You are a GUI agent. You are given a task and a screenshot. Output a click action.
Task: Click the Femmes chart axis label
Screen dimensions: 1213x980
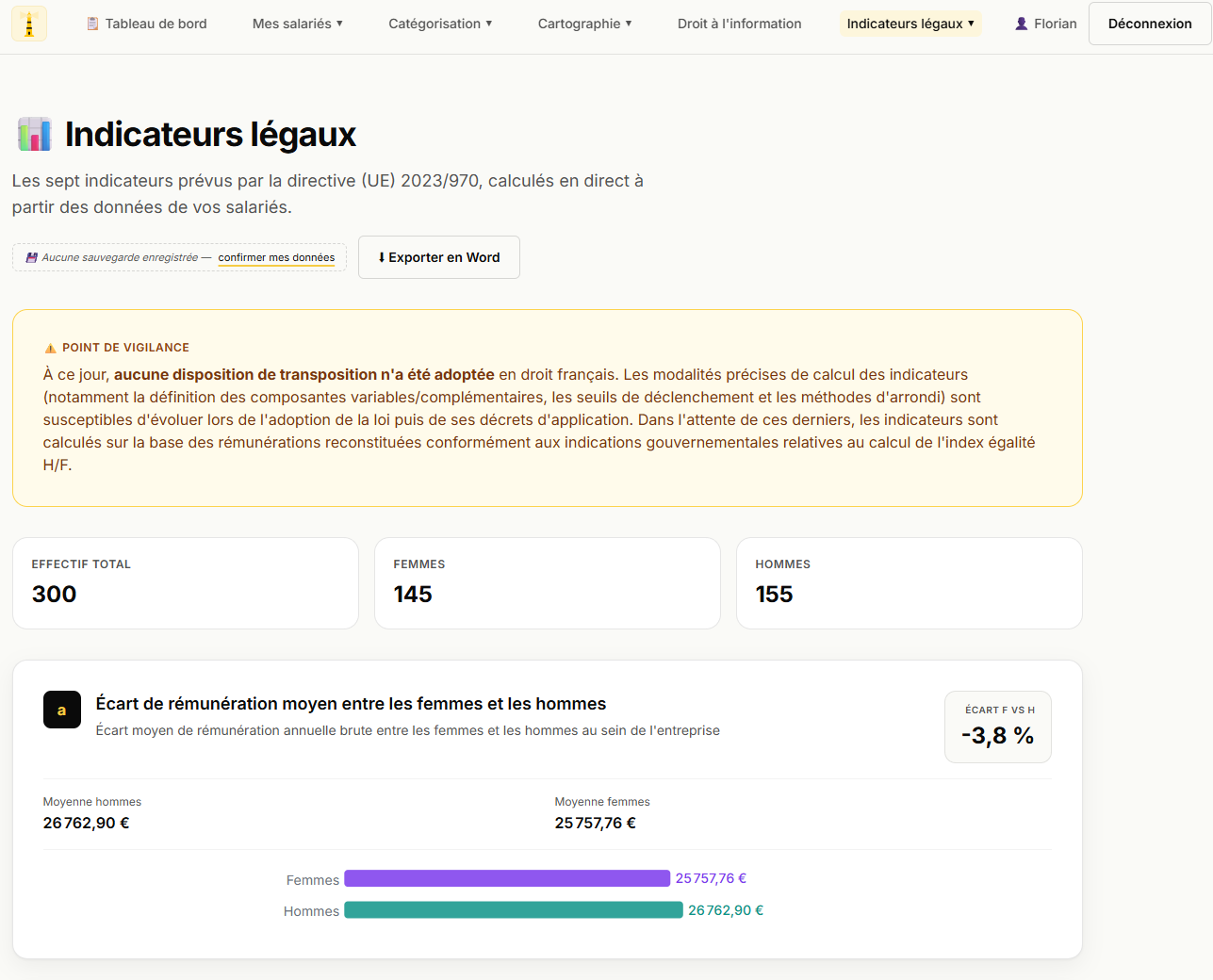click(x=313, y=880)
